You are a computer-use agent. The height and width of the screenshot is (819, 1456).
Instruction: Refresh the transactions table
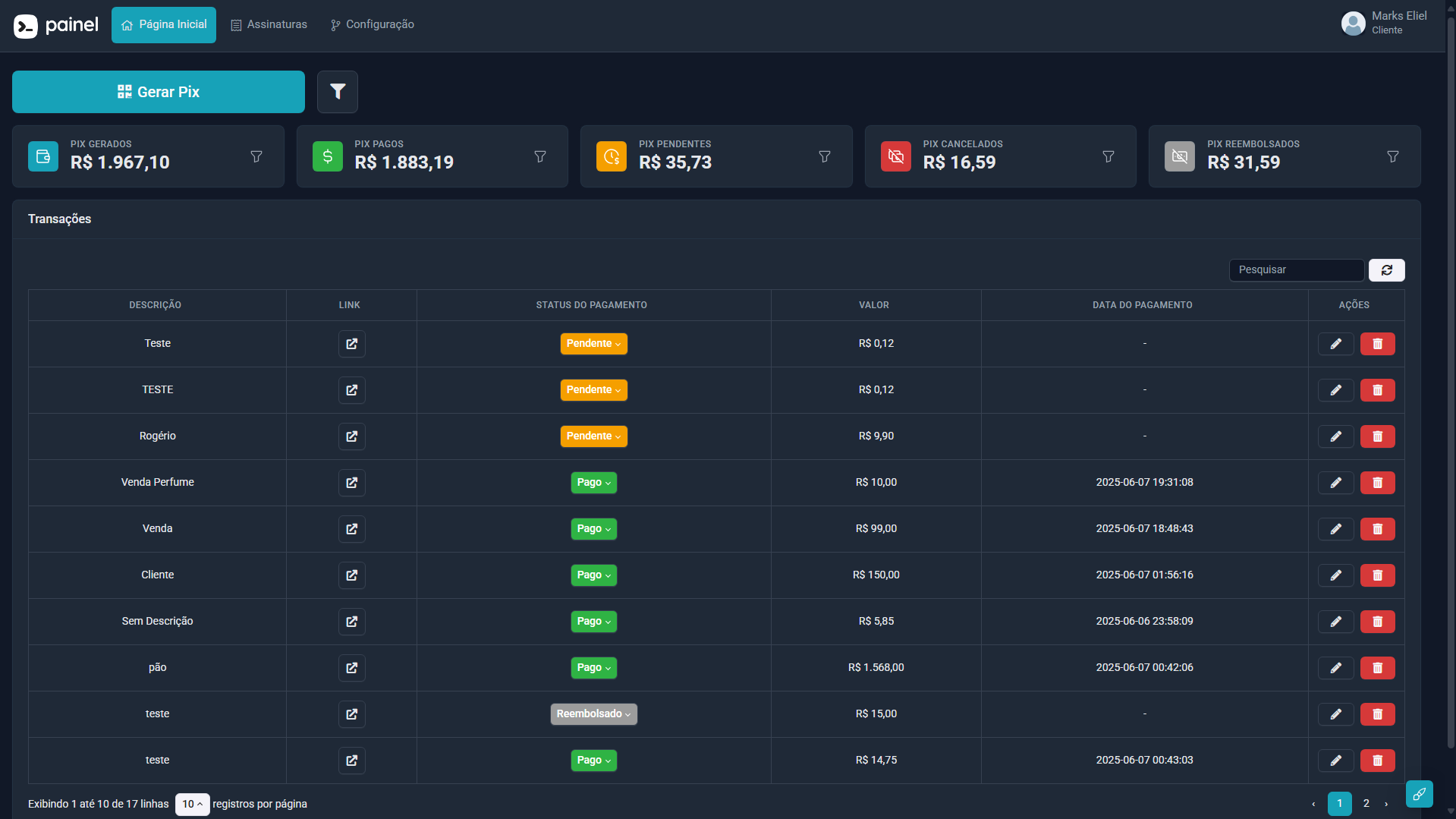(1386, 270)
